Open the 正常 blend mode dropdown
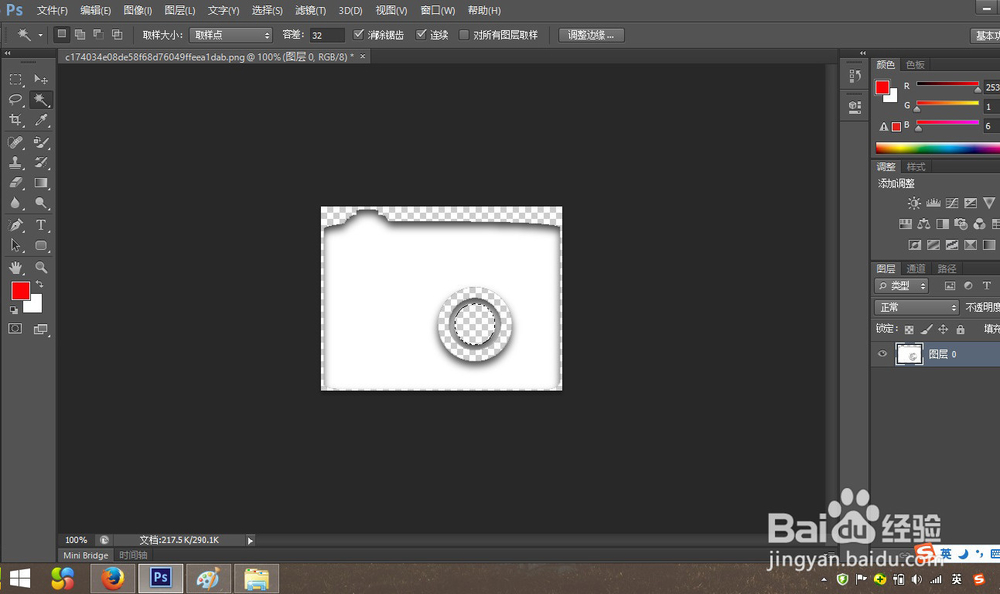Image resolution: width=1000 pixels, height=594 pixels. 916,308
